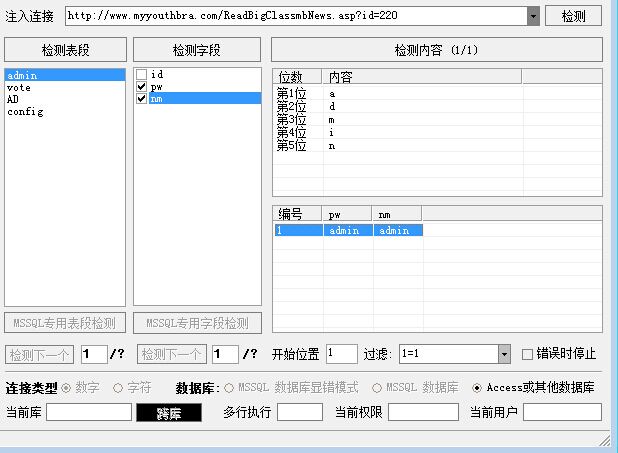Select the 第4位 row
Image resolution: width=618 pixels, height=453 pixels.
click(x=437, y=132)
